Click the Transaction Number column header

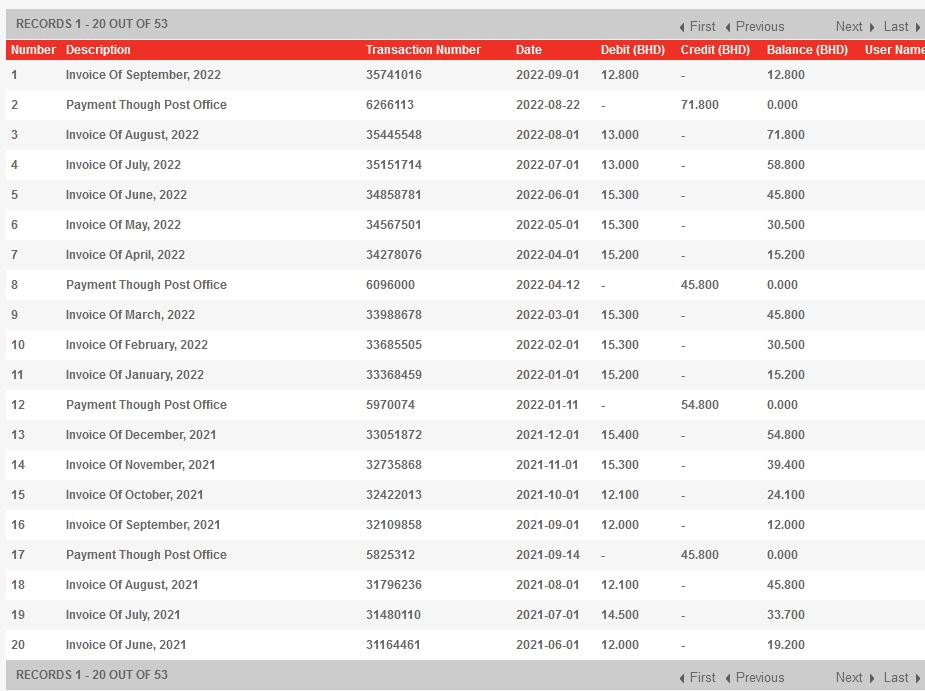tap(423, 50)
